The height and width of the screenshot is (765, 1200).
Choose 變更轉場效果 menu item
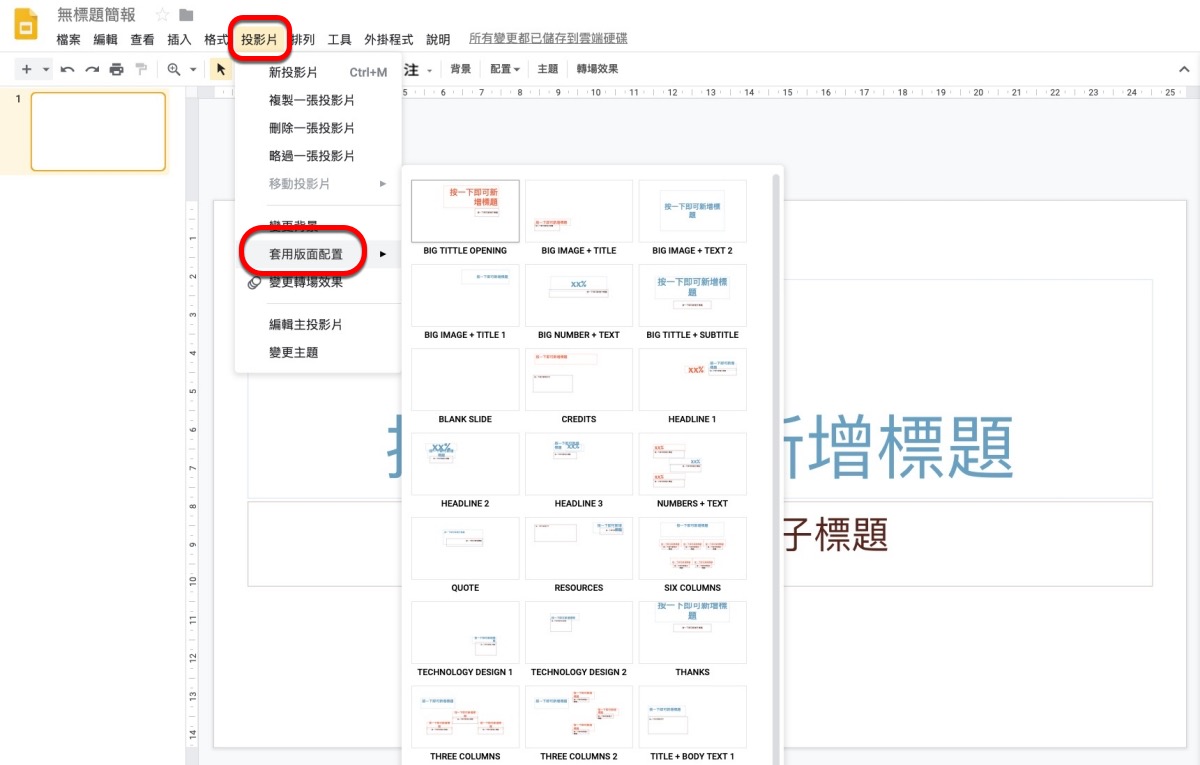318,282
